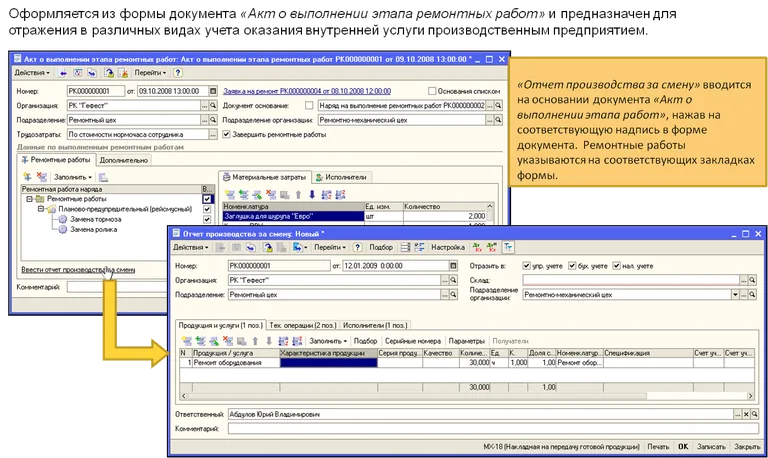
Task: Select Продукция и услуги (1 поз.) tab
Action: pyautogui.click(x=220, y=325)
